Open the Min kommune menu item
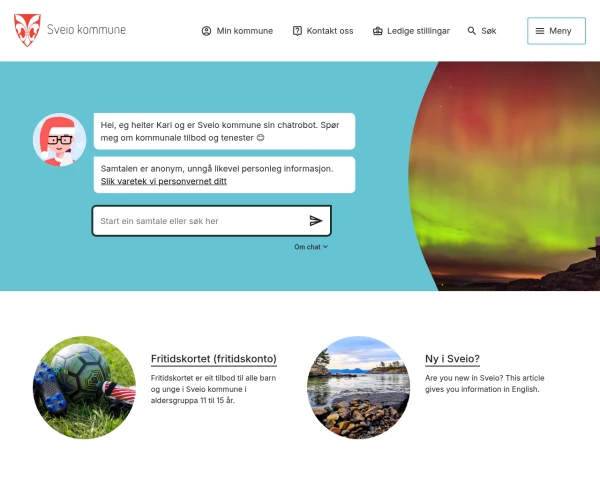 coord(237,31)
